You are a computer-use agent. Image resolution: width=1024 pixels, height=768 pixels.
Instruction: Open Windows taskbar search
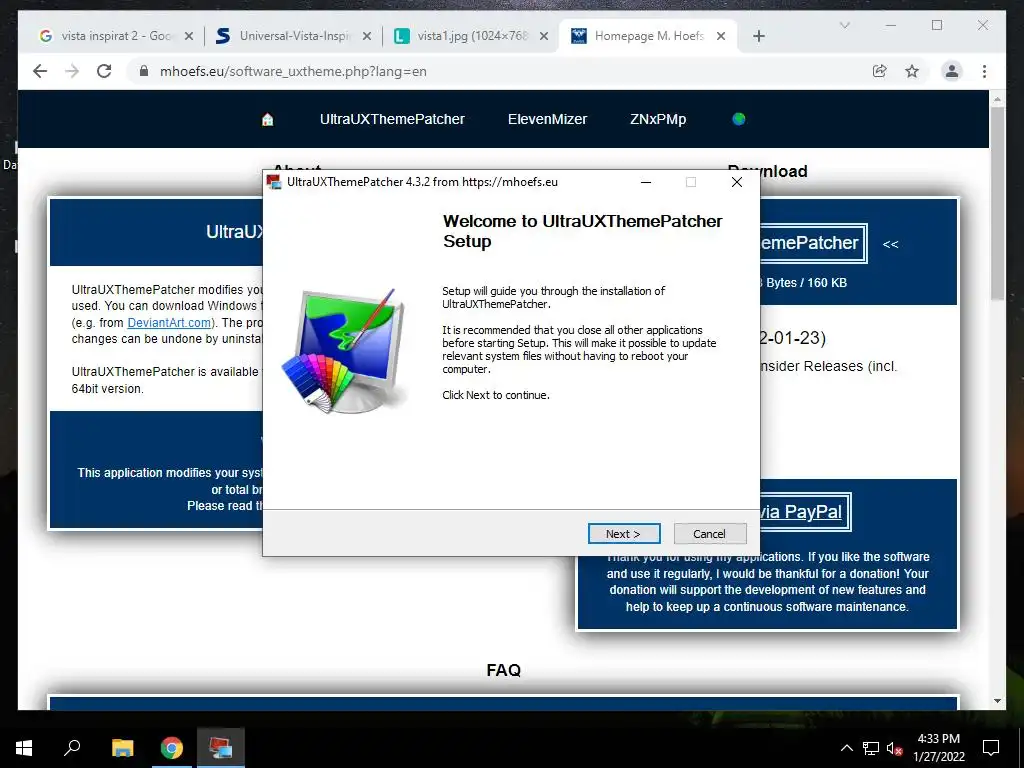pos(72,748)
